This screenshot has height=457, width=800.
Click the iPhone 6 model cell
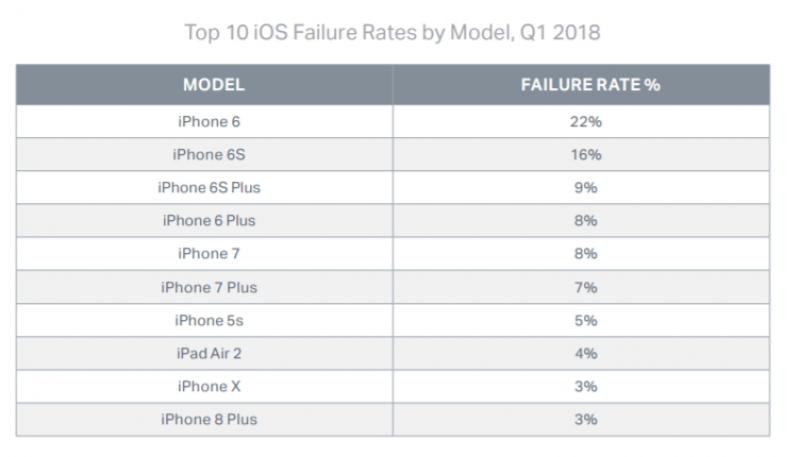[209, 121]
